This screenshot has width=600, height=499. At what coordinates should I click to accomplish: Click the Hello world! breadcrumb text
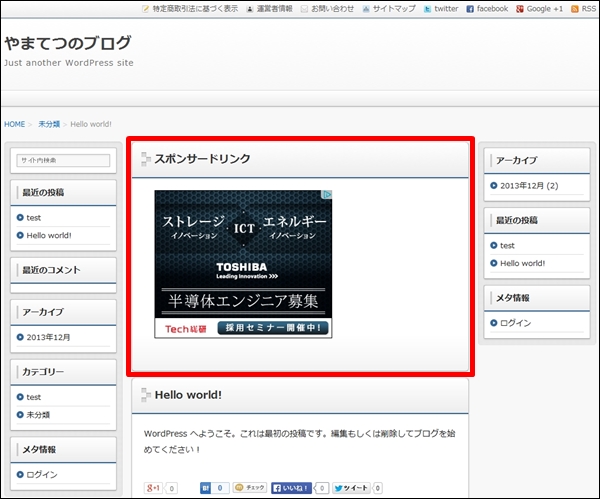tap(91, 124)
